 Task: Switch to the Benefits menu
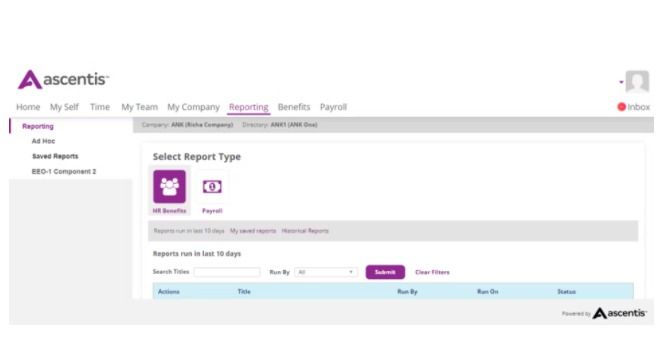coord(294,107)
